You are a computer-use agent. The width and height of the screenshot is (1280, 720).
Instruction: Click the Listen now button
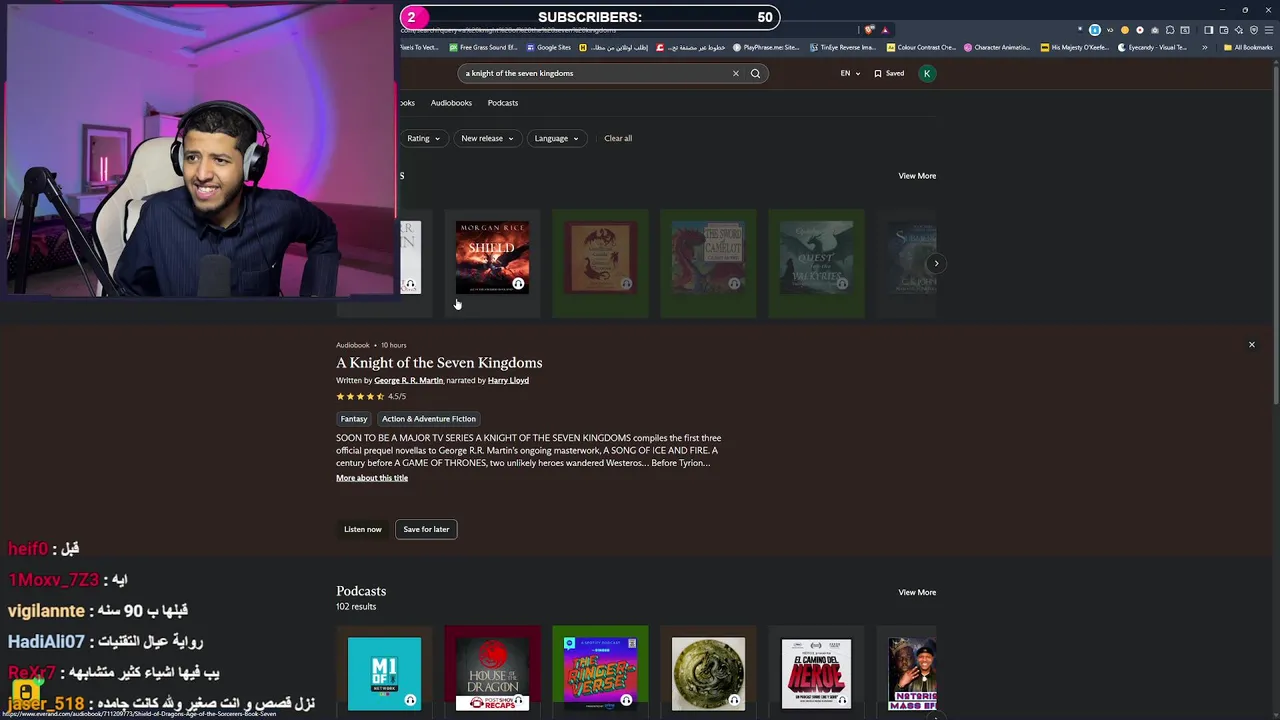coord(363,529)
